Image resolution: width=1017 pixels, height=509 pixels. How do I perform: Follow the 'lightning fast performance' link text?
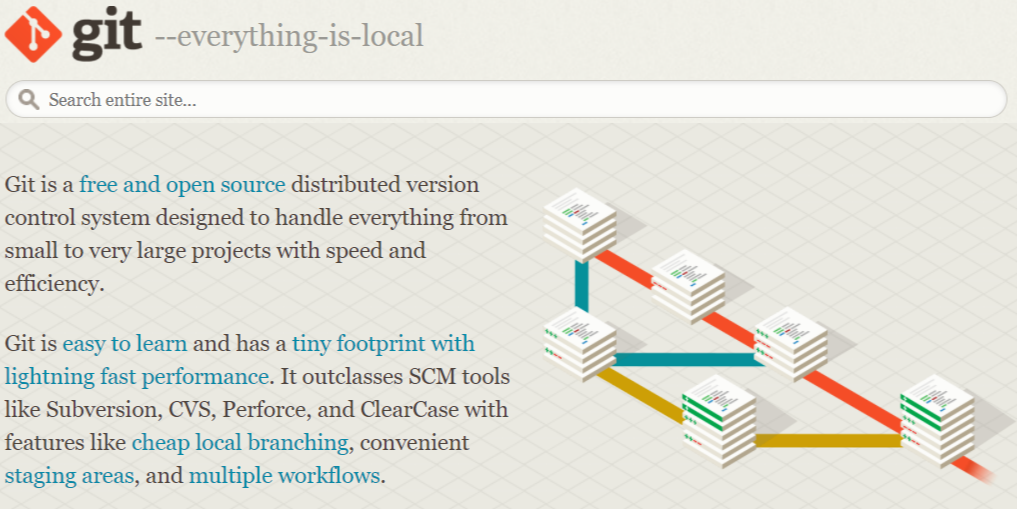click(x=136, y=377)
